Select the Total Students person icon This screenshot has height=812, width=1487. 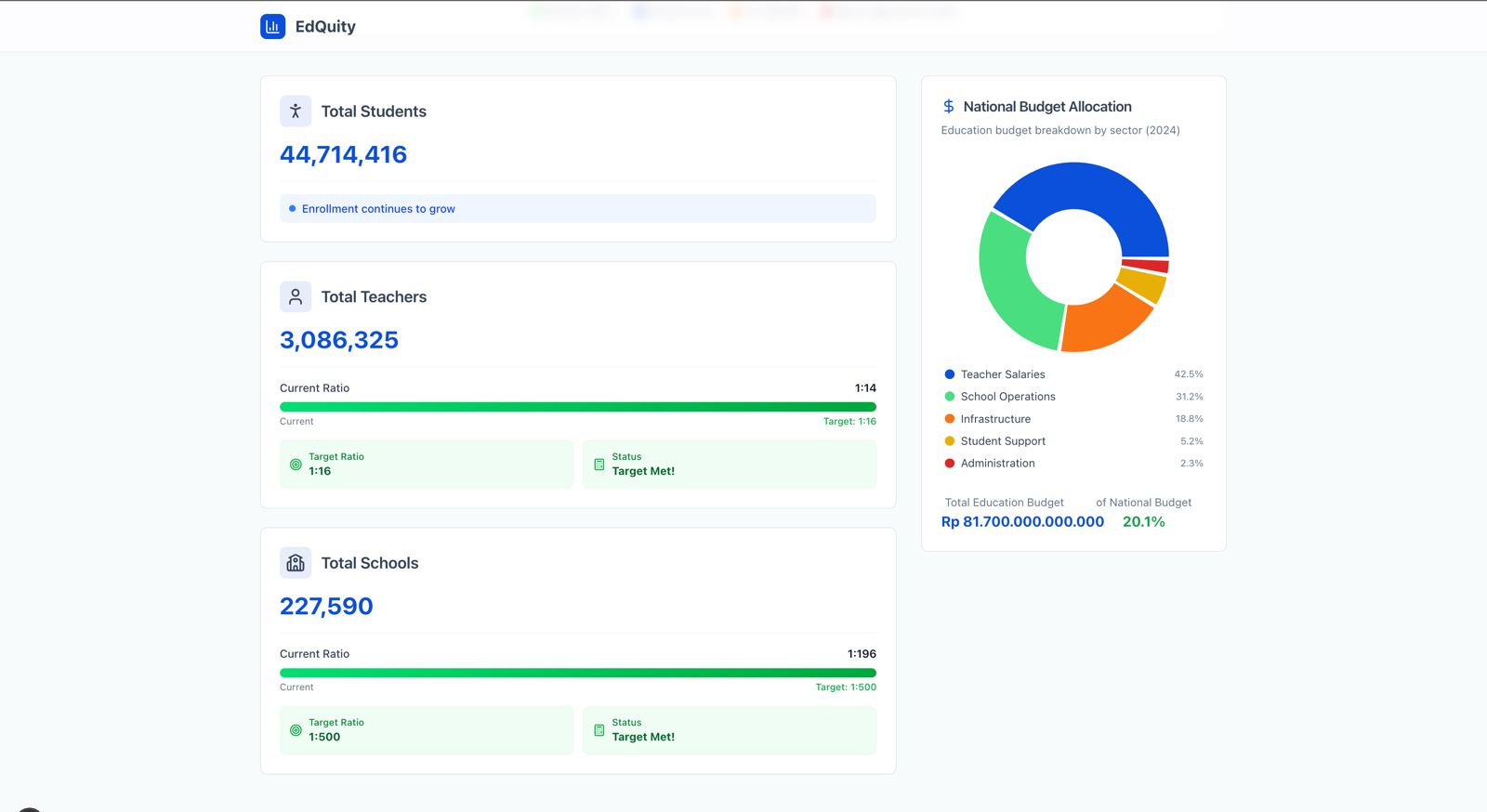(x=296, y=111)
